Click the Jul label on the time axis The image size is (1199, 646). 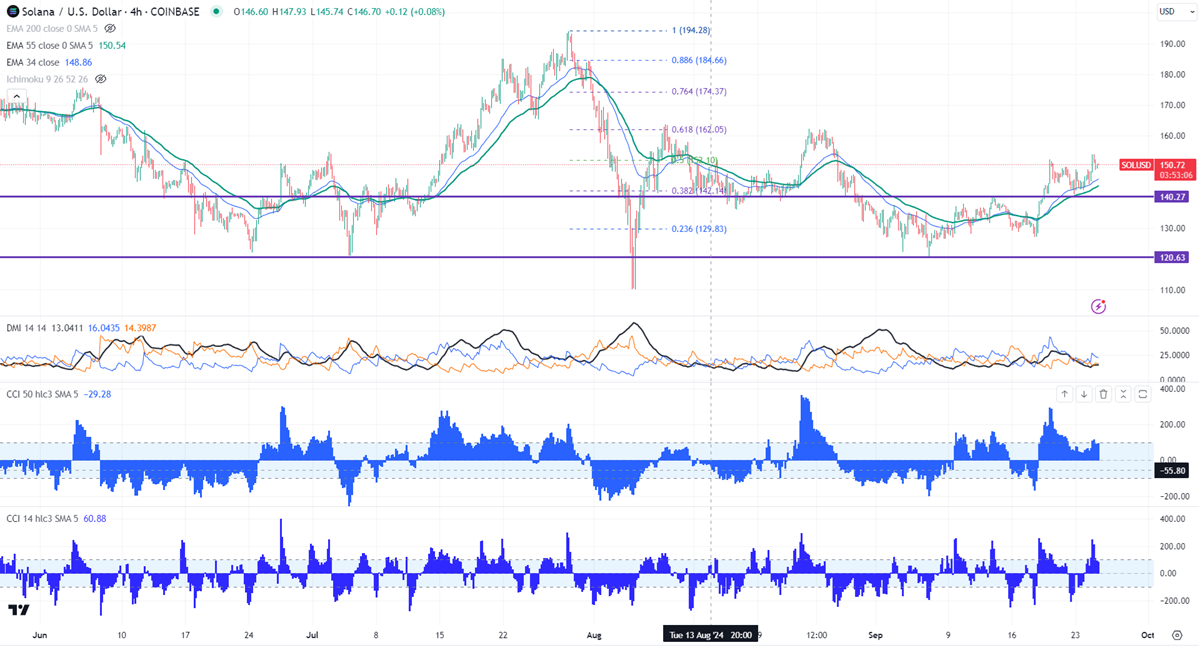tap(311, 635)
